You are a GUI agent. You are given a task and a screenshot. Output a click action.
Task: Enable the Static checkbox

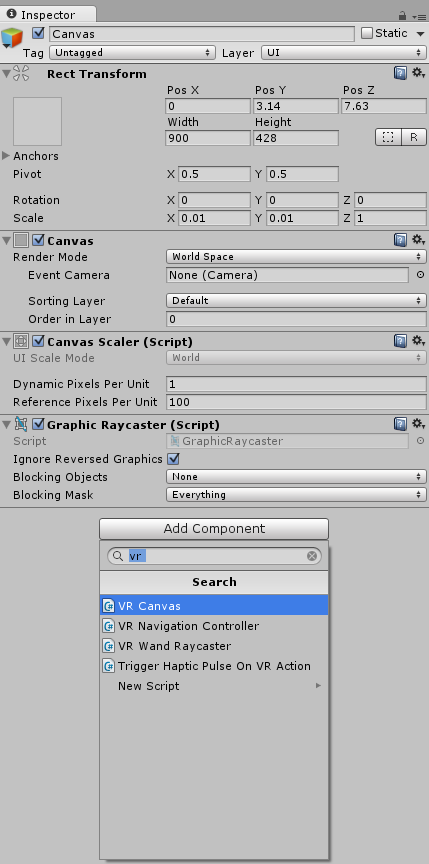pyautogui.click(x=367, y=33)
